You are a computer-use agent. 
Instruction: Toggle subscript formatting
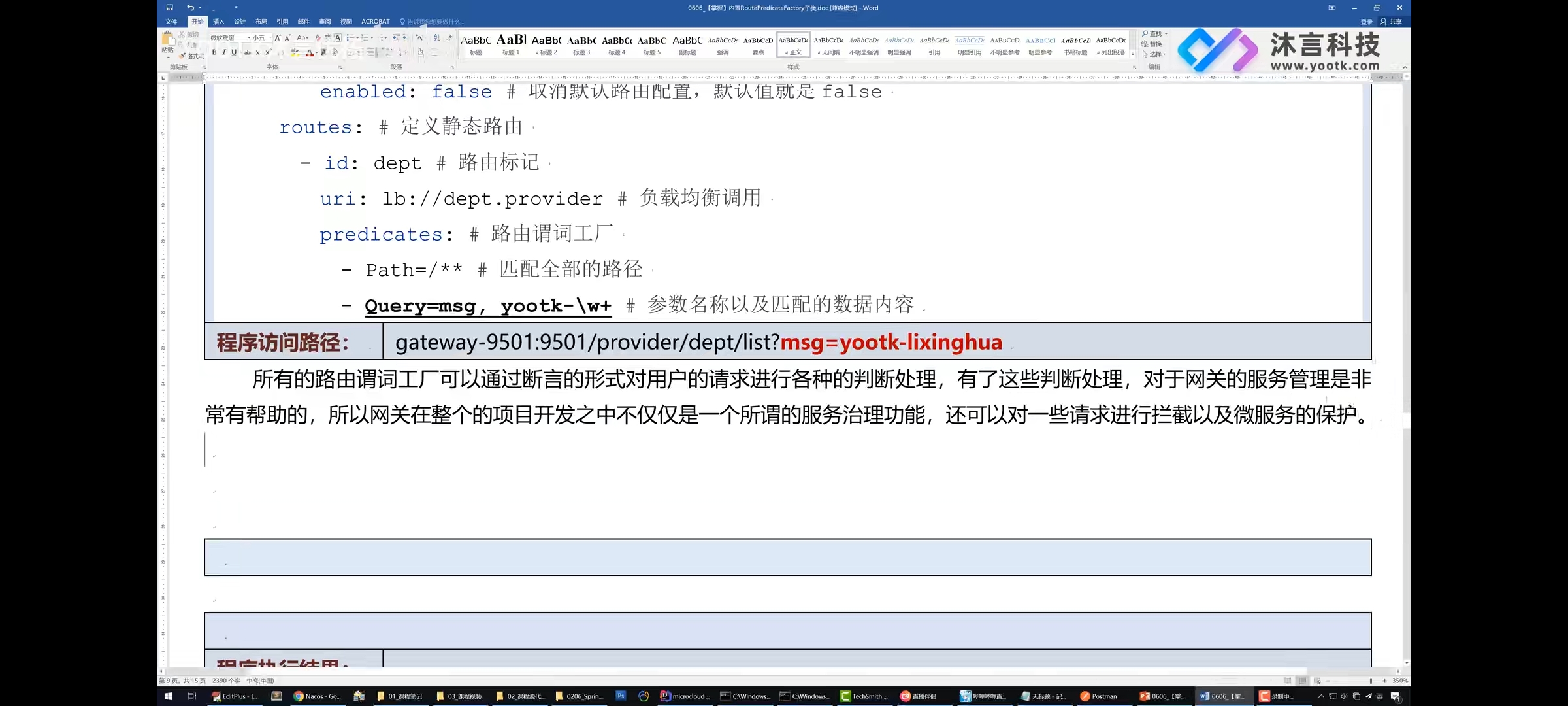[x=257, y=52]
